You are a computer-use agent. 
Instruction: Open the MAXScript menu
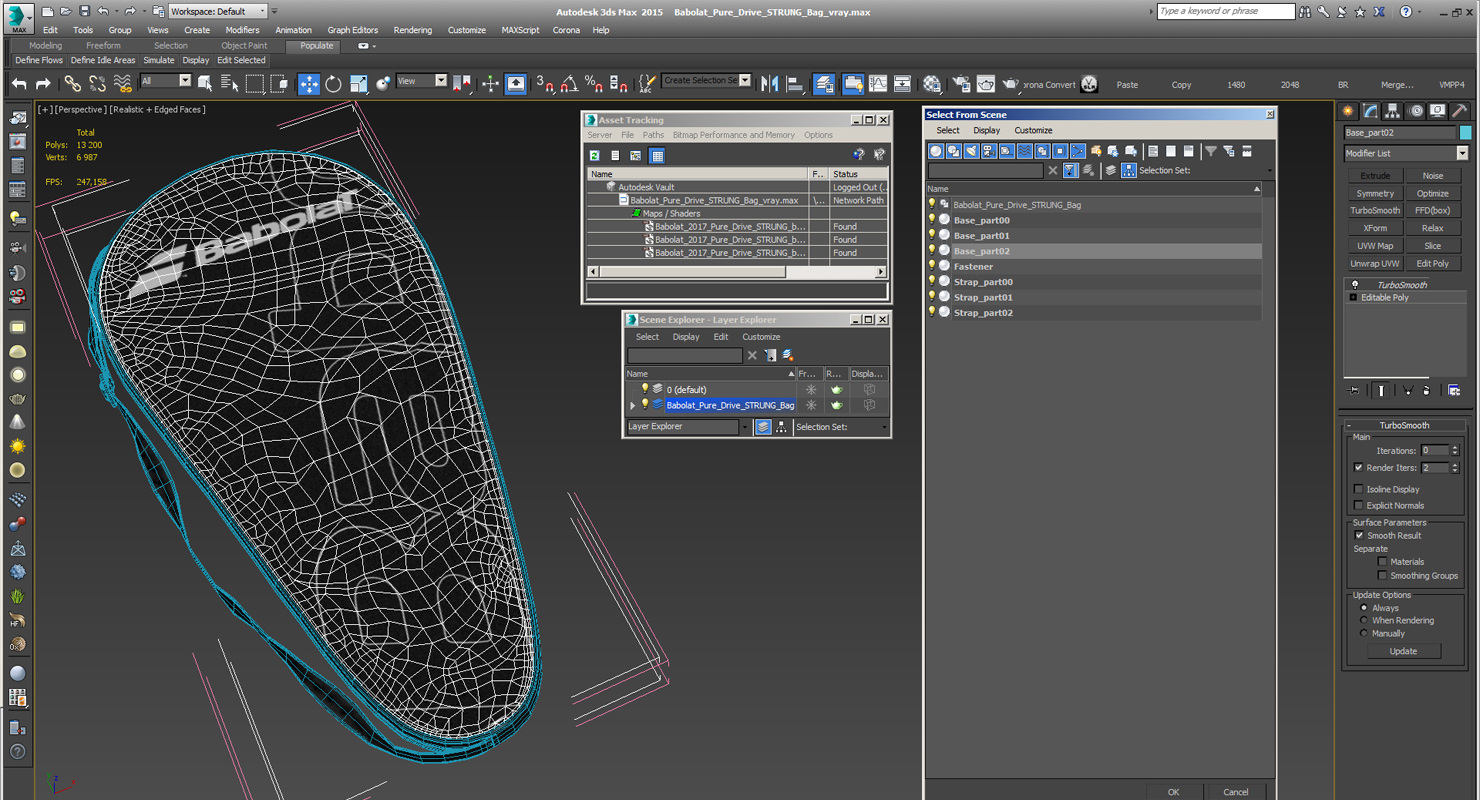520,30
